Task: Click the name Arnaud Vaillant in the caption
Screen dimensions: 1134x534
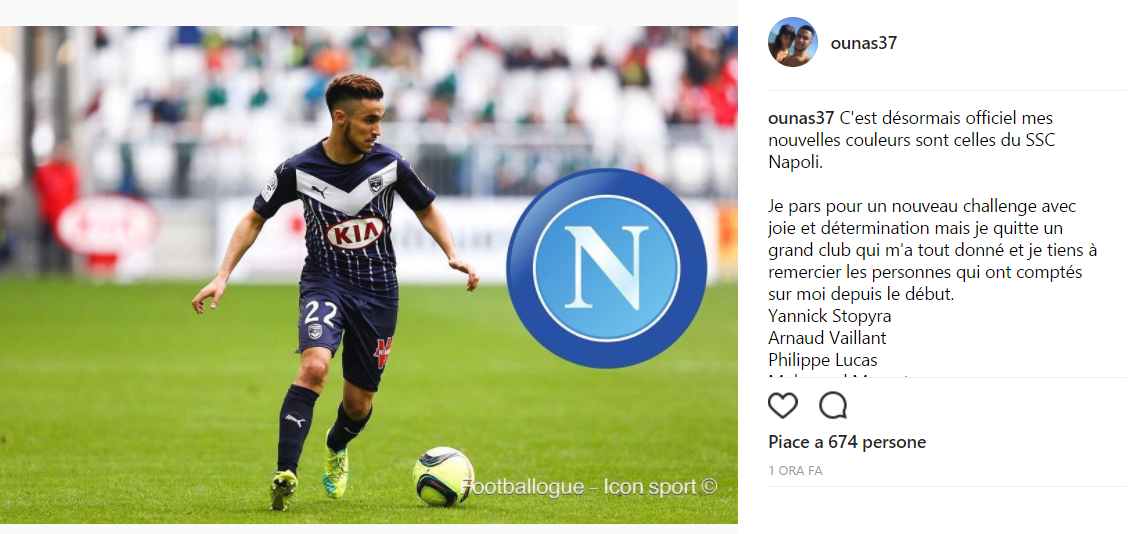Action: click(827, 338)
